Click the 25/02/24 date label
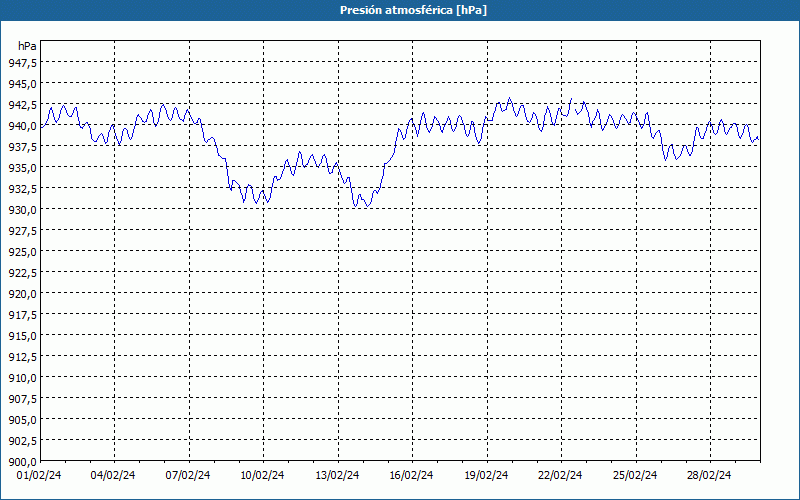Viewport: 800px width, 500px height. [633, 475]
